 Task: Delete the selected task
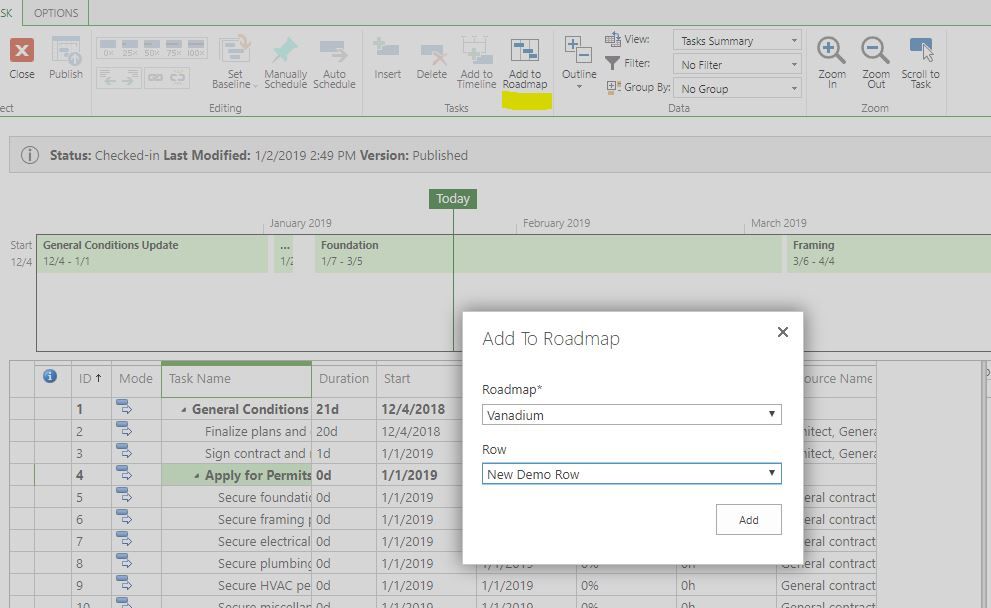click(432, 58)
